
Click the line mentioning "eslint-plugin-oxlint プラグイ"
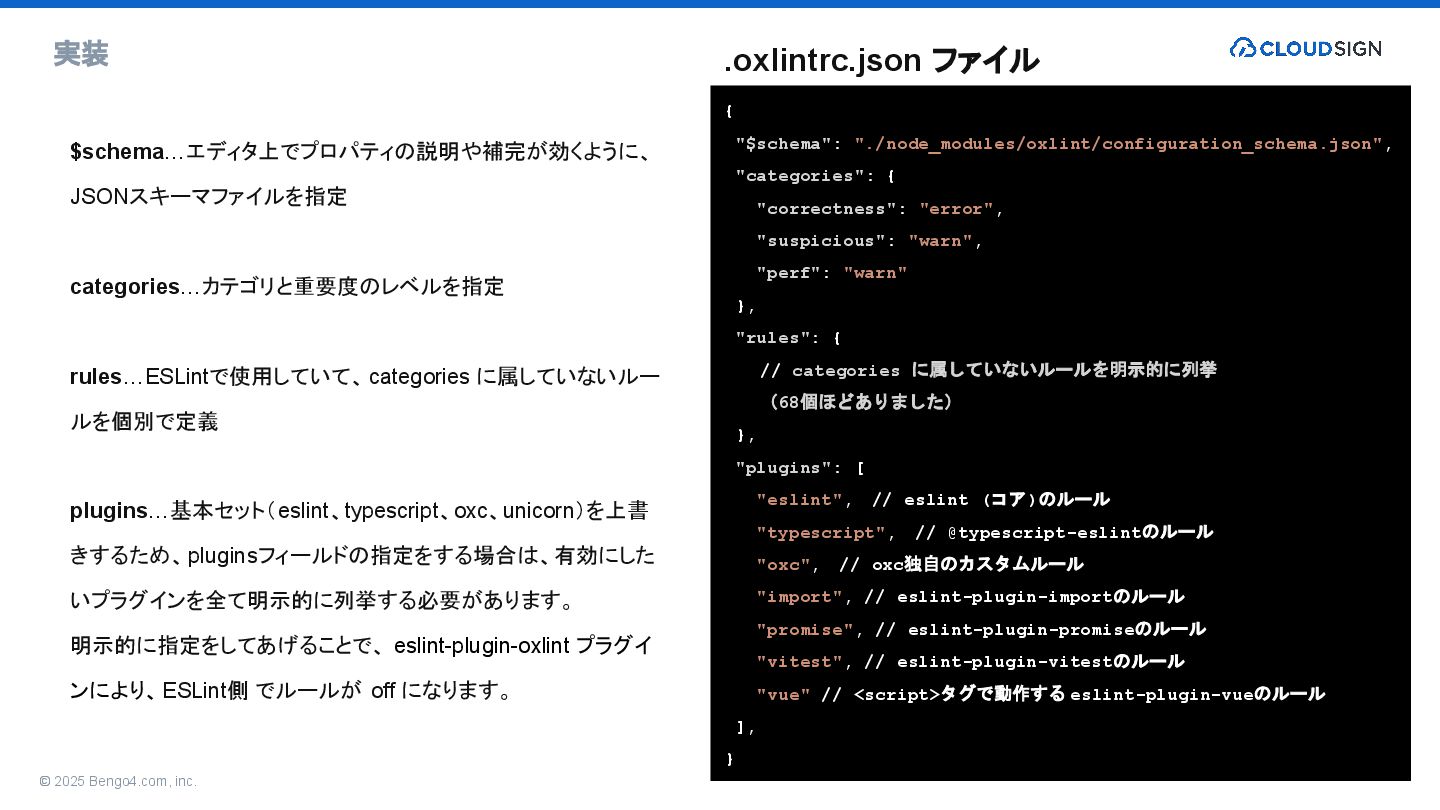362,646
